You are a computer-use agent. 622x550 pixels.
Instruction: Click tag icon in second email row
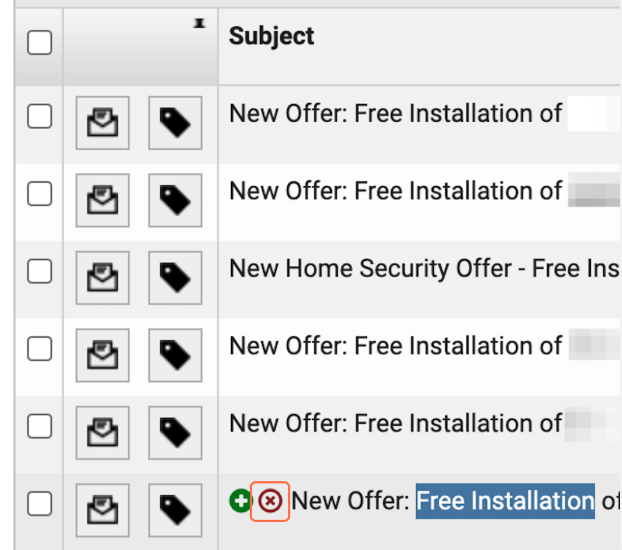(x=175, y=200)
